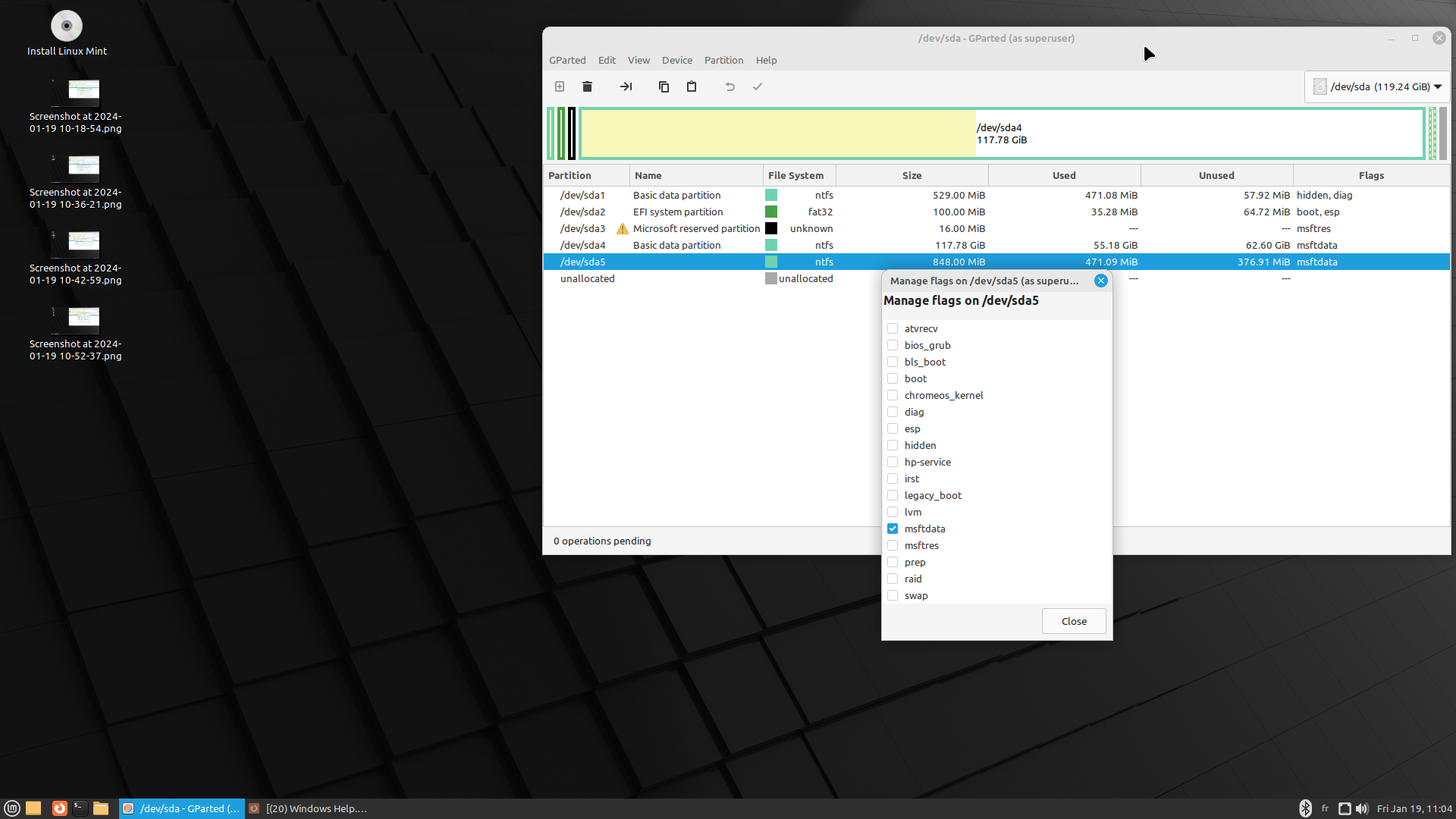Viewport: 1456px width, 819px height.
Task: Open the /dev/sda device selector dropdown
Action: tap(1377, 86)
